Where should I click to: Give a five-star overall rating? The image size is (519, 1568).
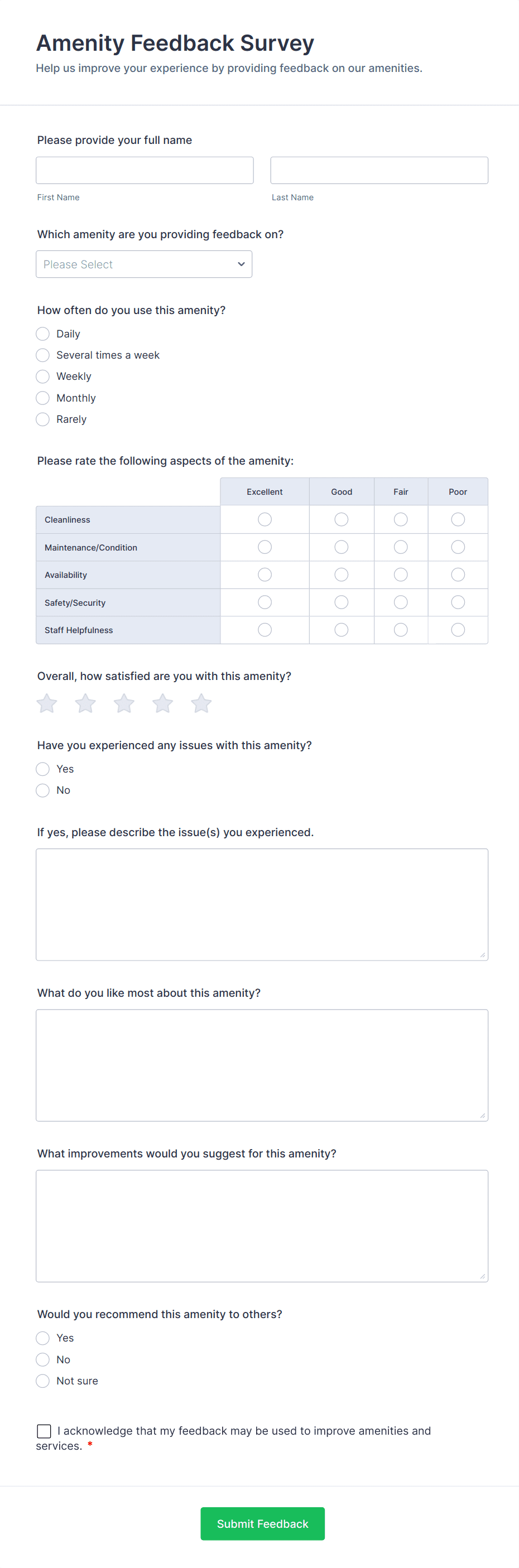tap(201, 703)
